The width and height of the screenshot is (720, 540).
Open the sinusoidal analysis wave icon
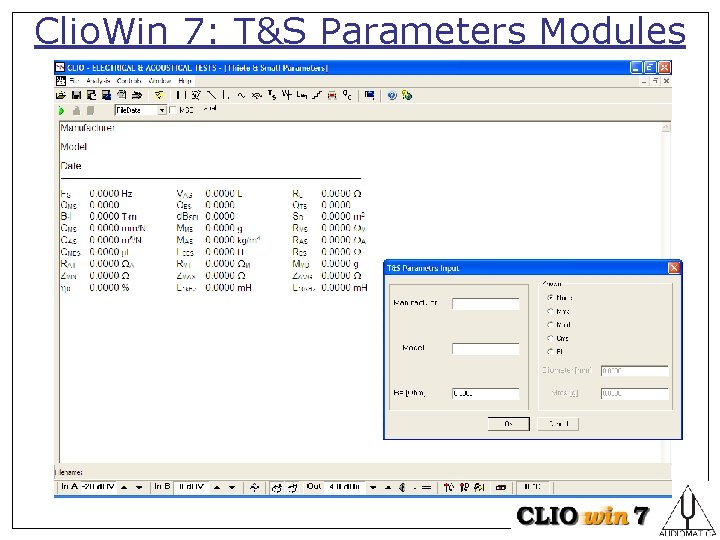point(242,96)
